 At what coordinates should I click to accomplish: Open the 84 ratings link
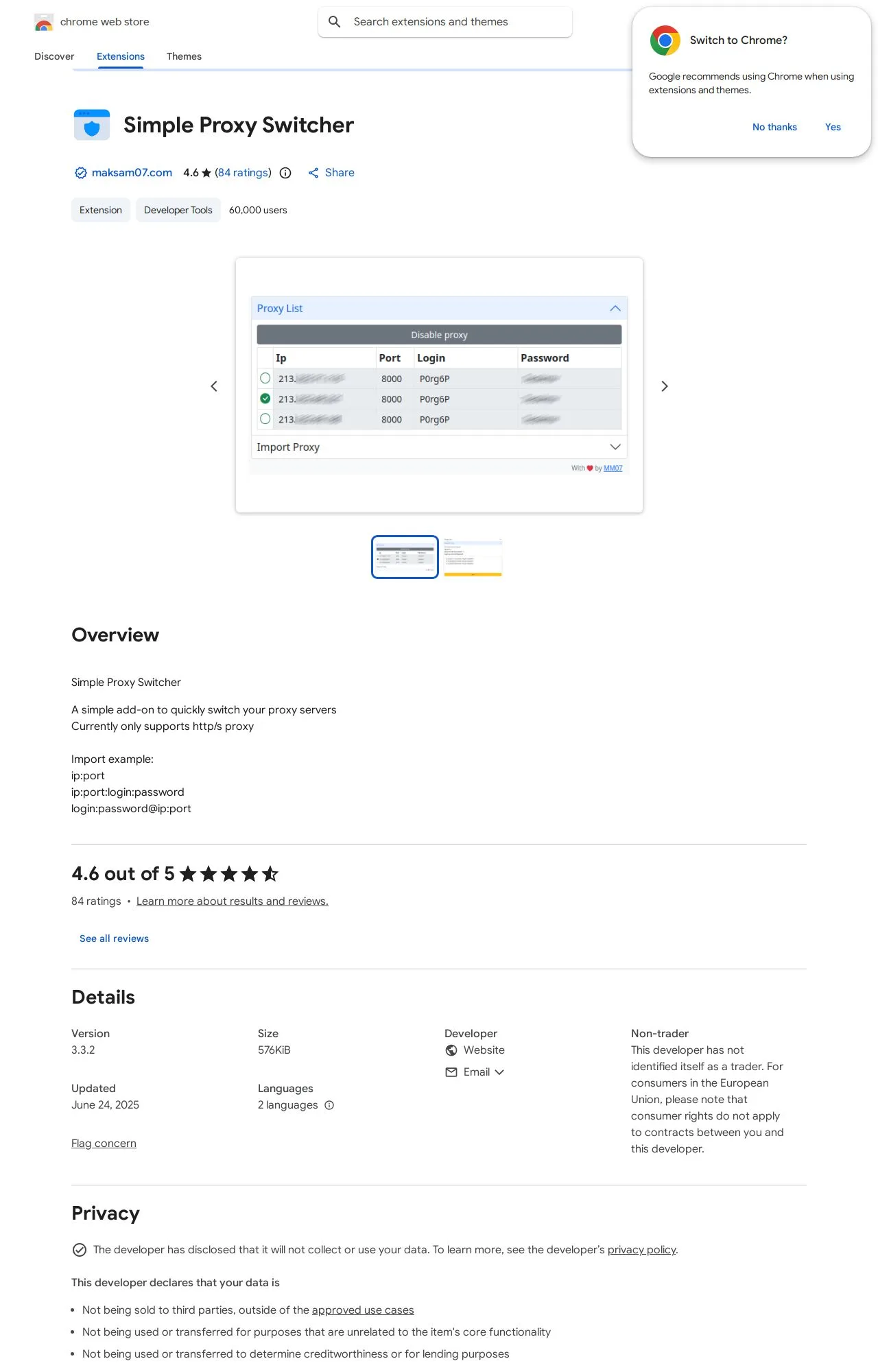pos(243,173)
